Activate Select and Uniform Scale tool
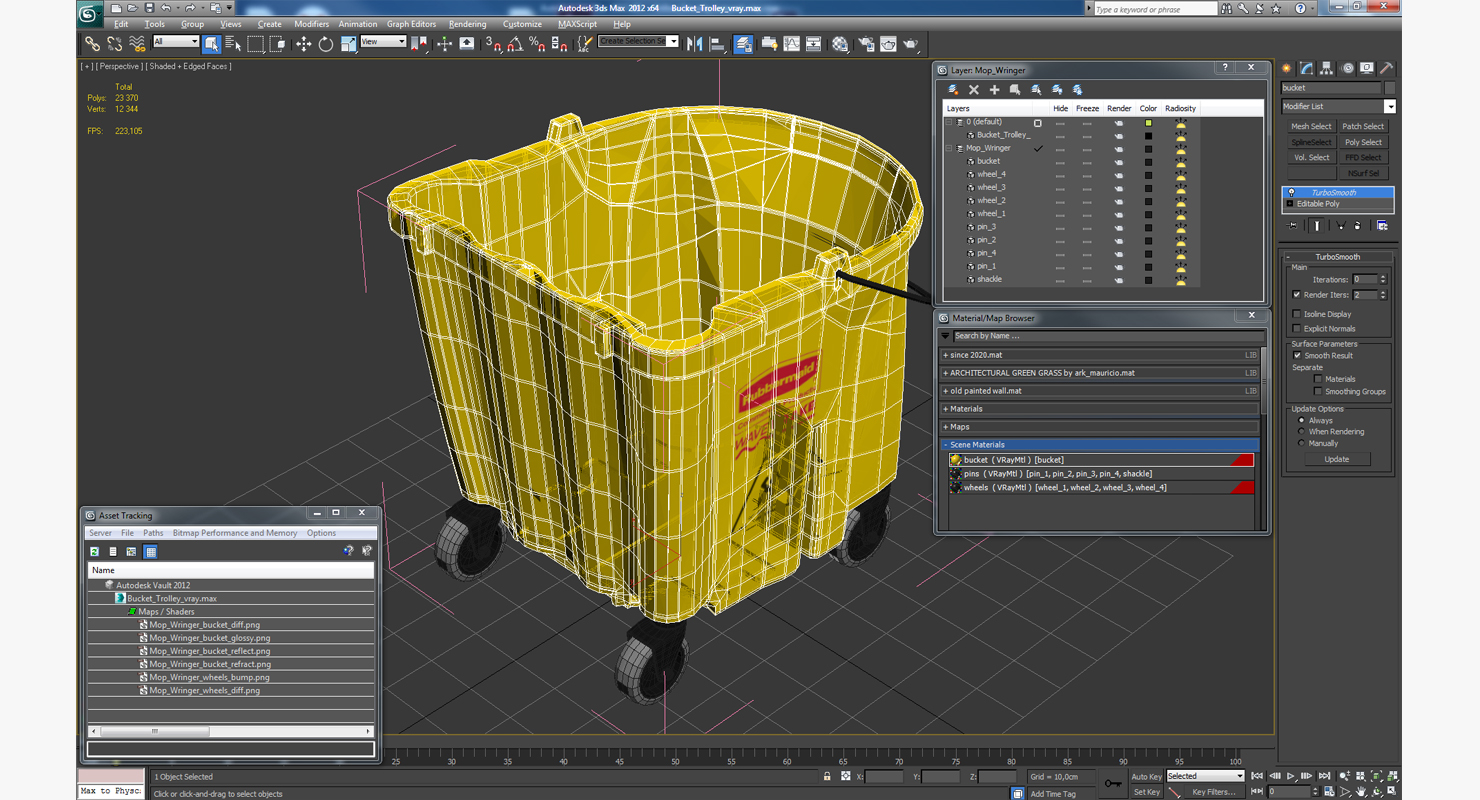This screenshot has width=1480, height=800. [x=348, y=44]
